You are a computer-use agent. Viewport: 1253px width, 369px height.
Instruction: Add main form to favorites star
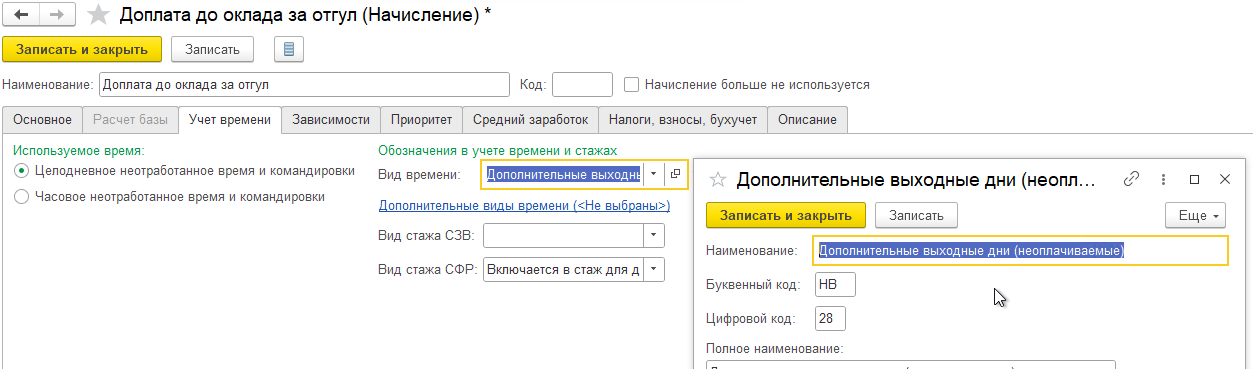pos(98,15)
